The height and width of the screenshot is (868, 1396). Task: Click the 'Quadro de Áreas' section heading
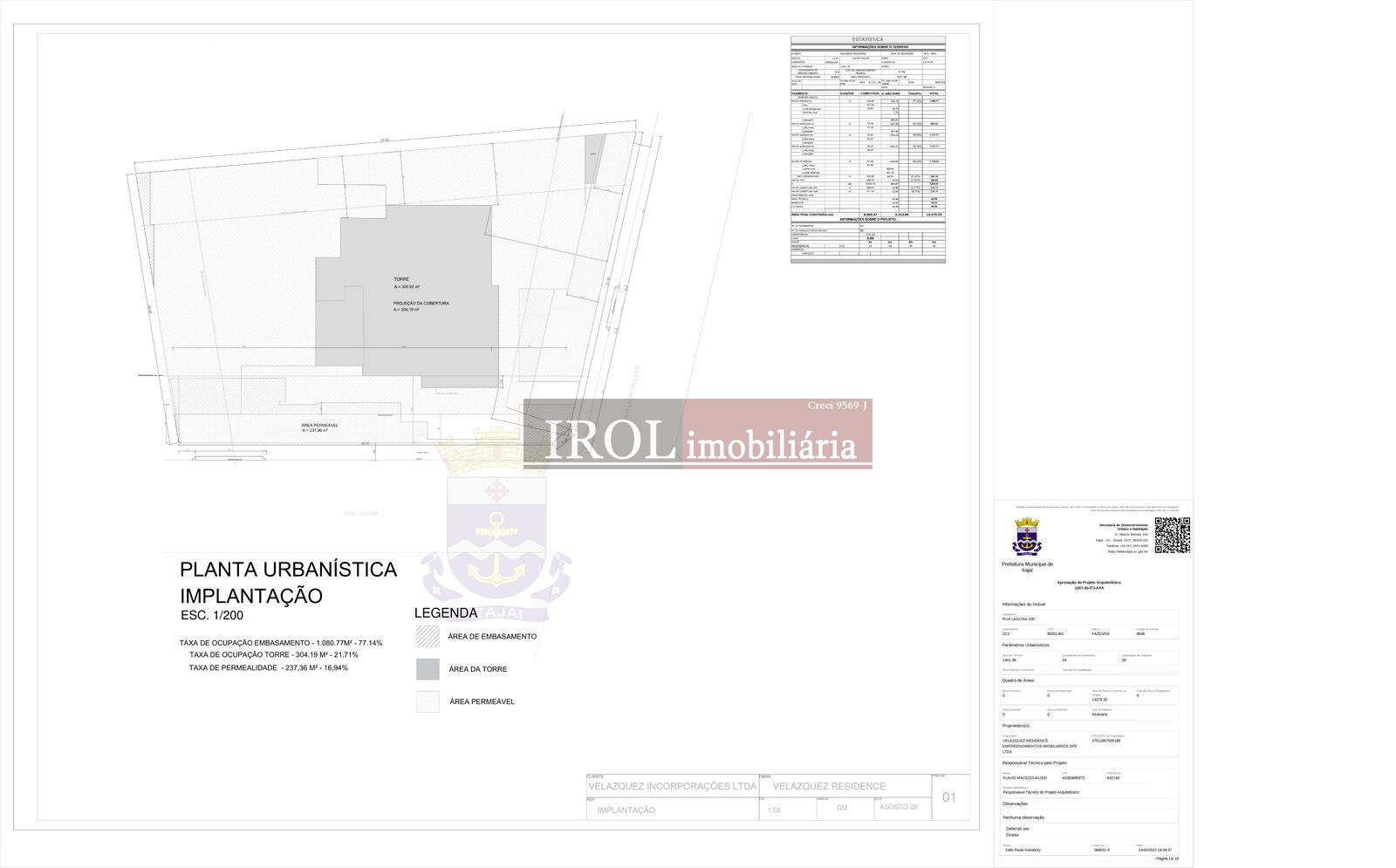(x=1018, y=680)
